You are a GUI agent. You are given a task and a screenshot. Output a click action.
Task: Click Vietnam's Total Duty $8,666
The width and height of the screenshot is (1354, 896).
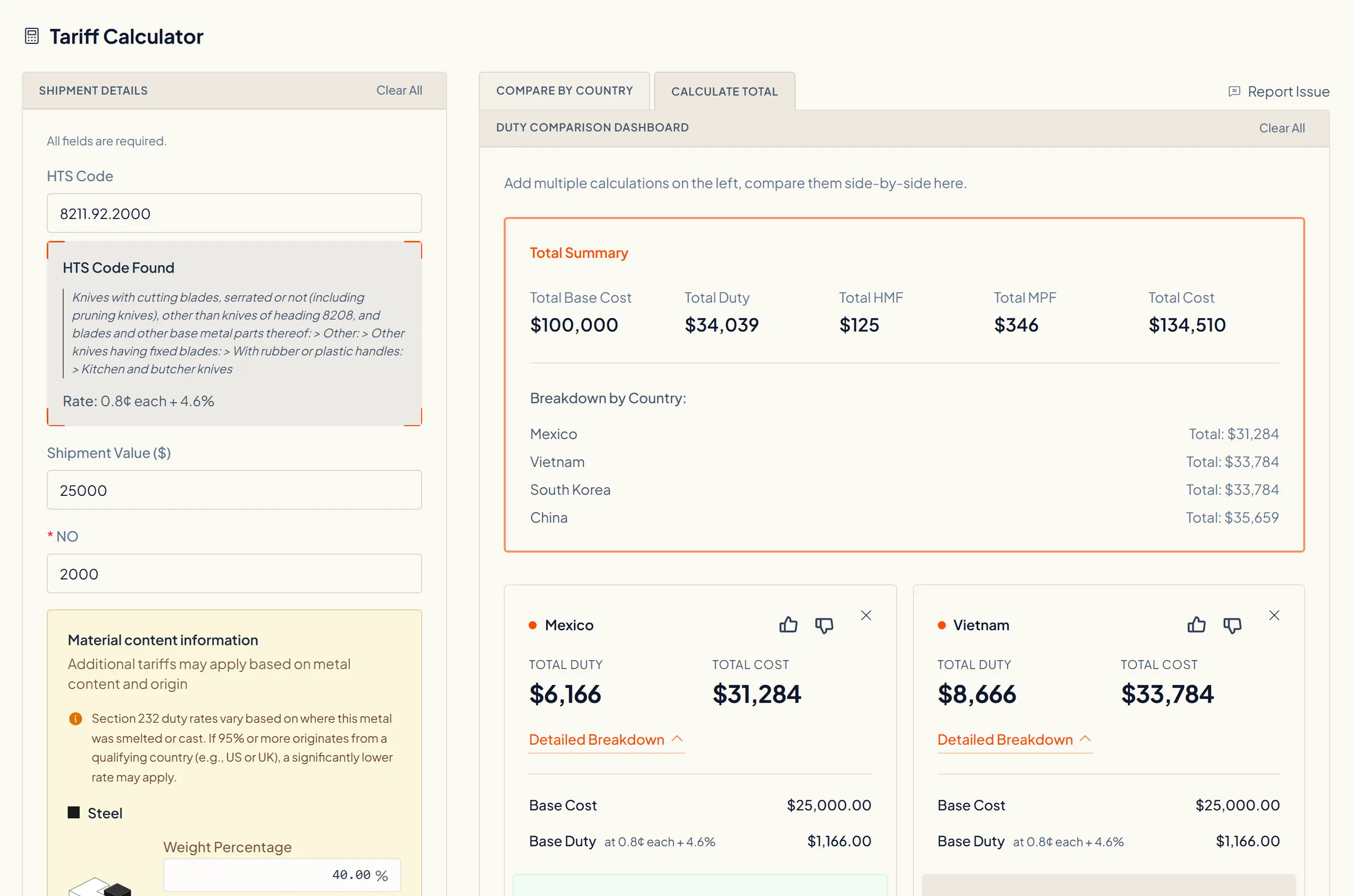(x=977, y=693)
